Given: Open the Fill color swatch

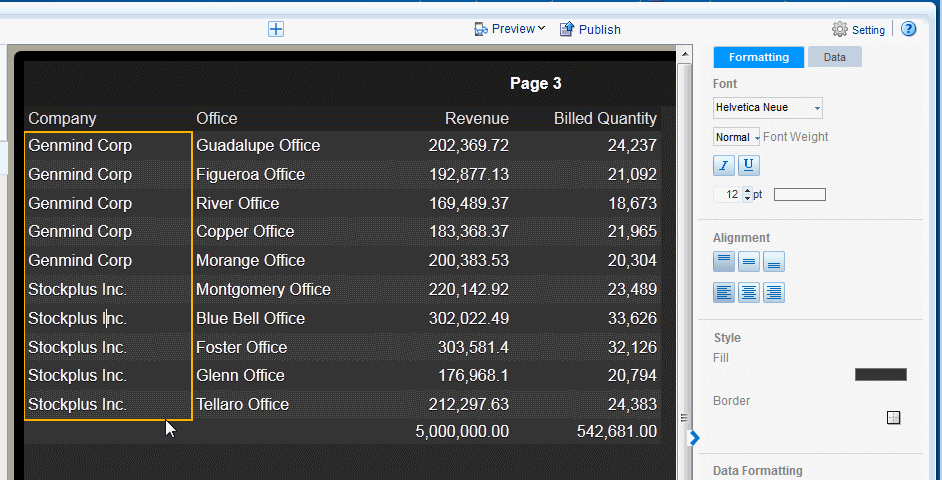Looking at the screenshot, I should click(881, 375).
